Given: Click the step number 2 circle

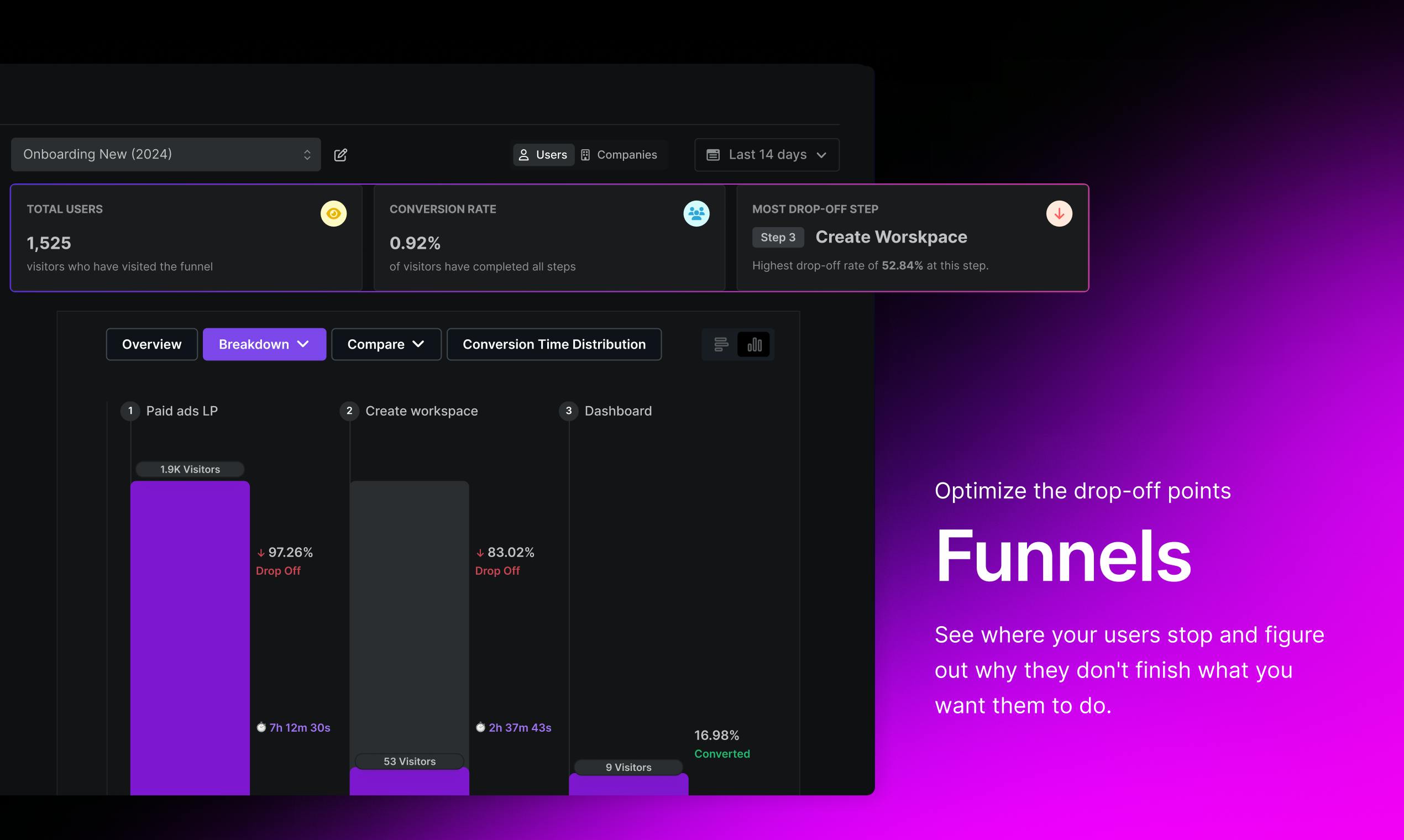Looking at the screenshot, I should point(349,411).
